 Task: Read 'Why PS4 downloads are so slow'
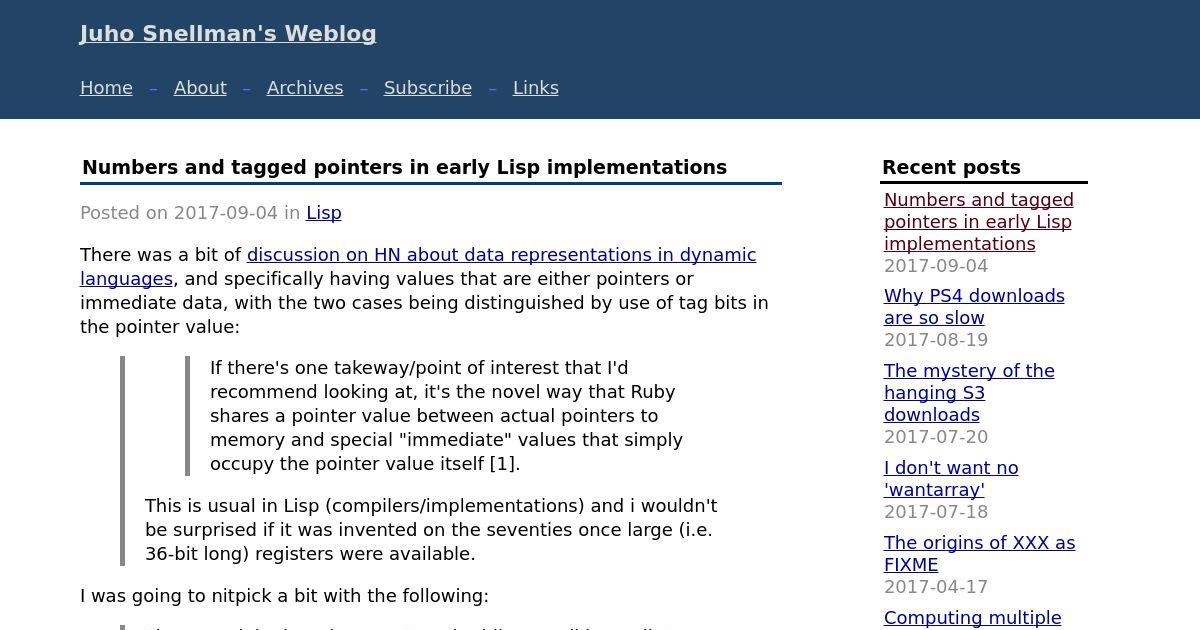click(974, 307)
